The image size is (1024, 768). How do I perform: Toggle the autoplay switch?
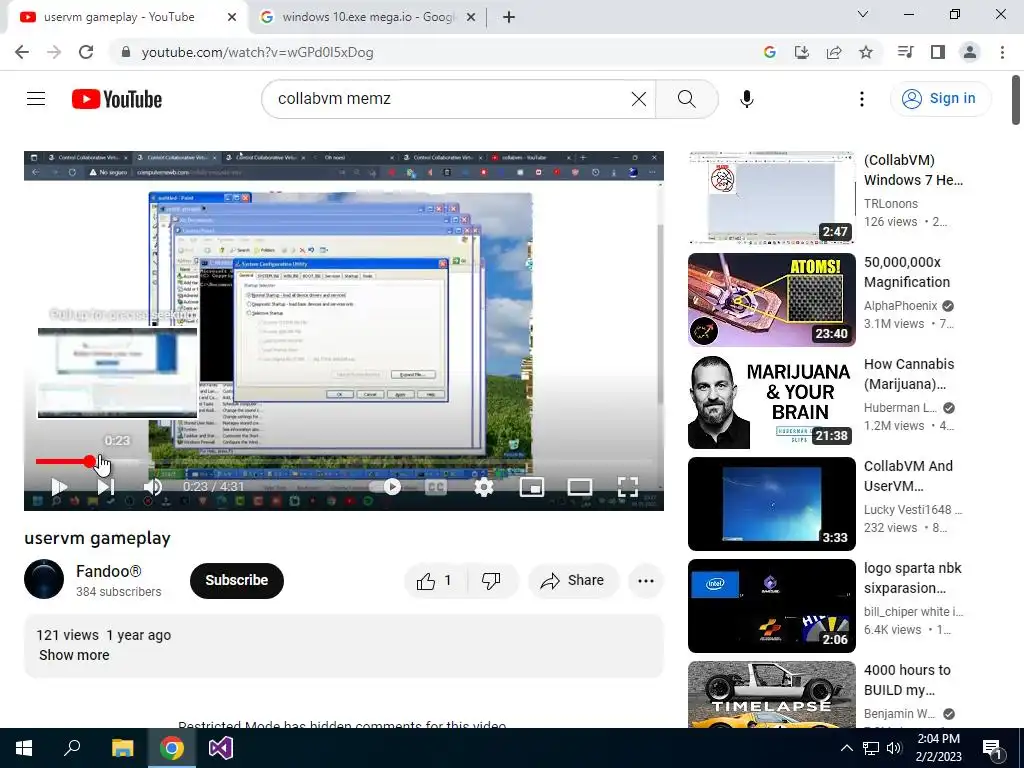click(x=385, y=487)
